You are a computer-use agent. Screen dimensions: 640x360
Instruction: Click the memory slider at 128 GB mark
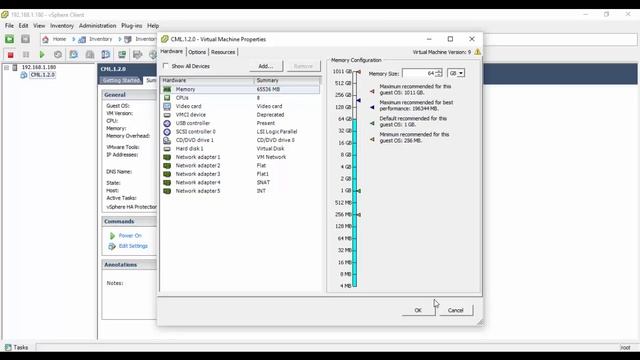pyautogui.click(x=355, y=107)
